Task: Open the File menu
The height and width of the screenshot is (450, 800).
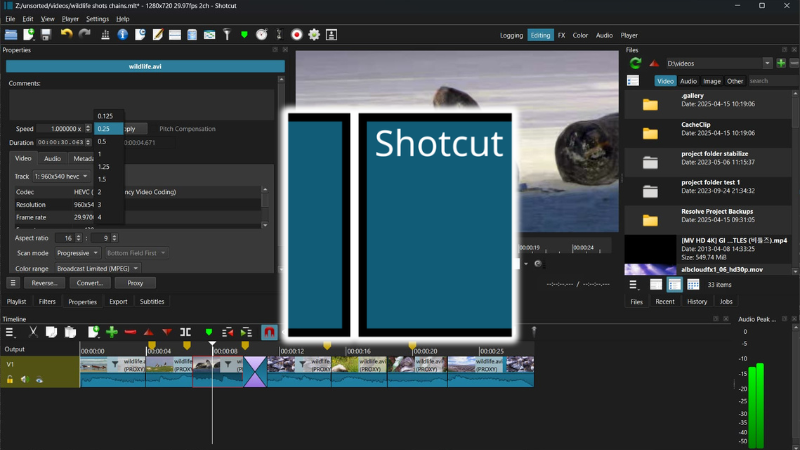Action: [x=10, y=19]
